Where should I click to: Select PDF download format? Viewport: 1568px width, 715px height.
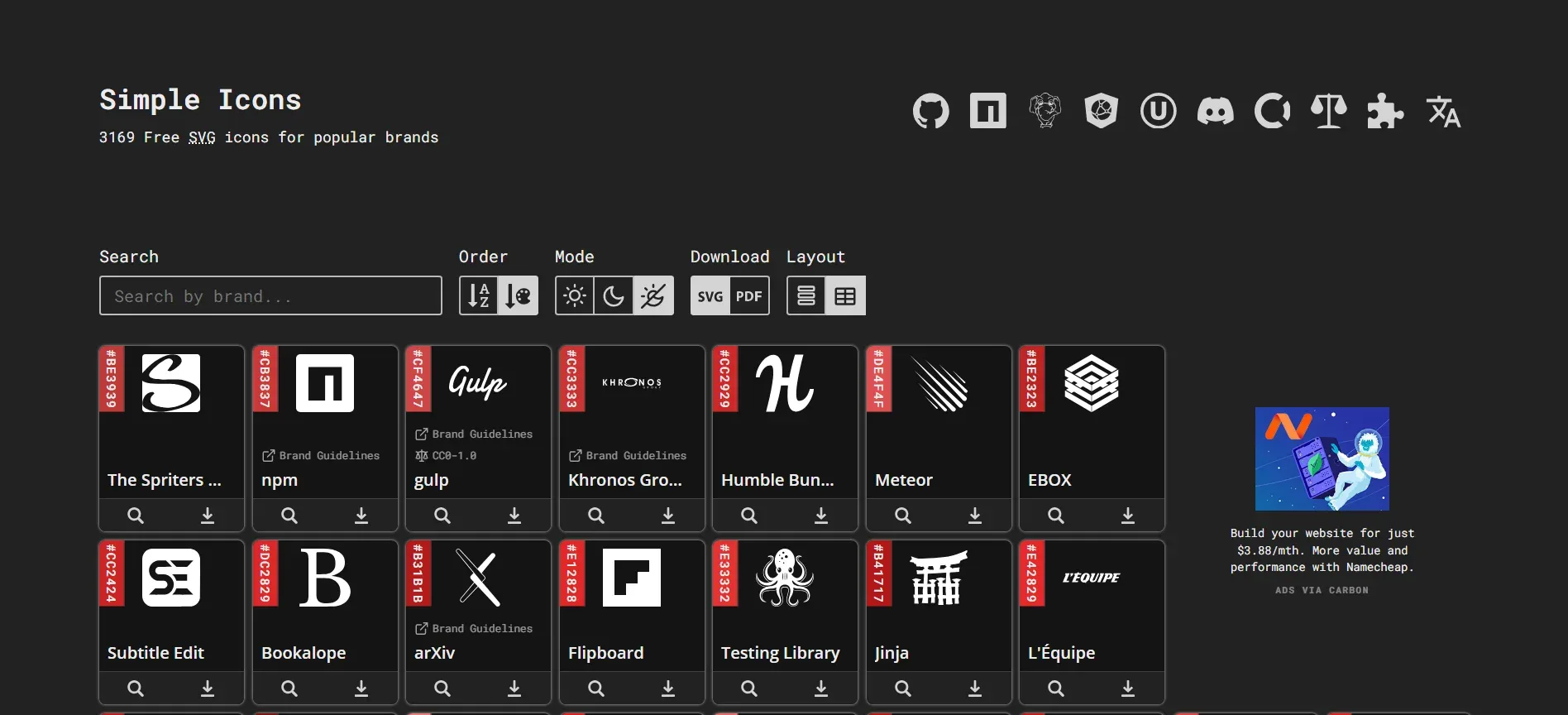[x=749, y=295]
